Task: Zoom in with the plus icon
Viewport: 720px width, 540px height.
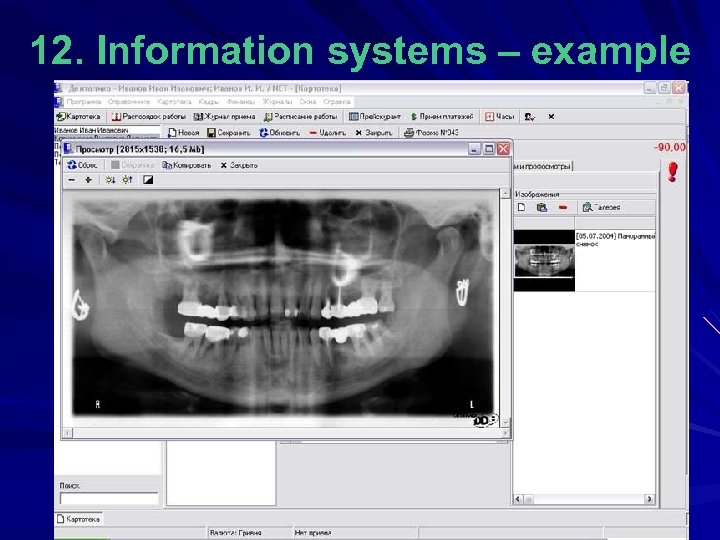Action: click(89, 180)
